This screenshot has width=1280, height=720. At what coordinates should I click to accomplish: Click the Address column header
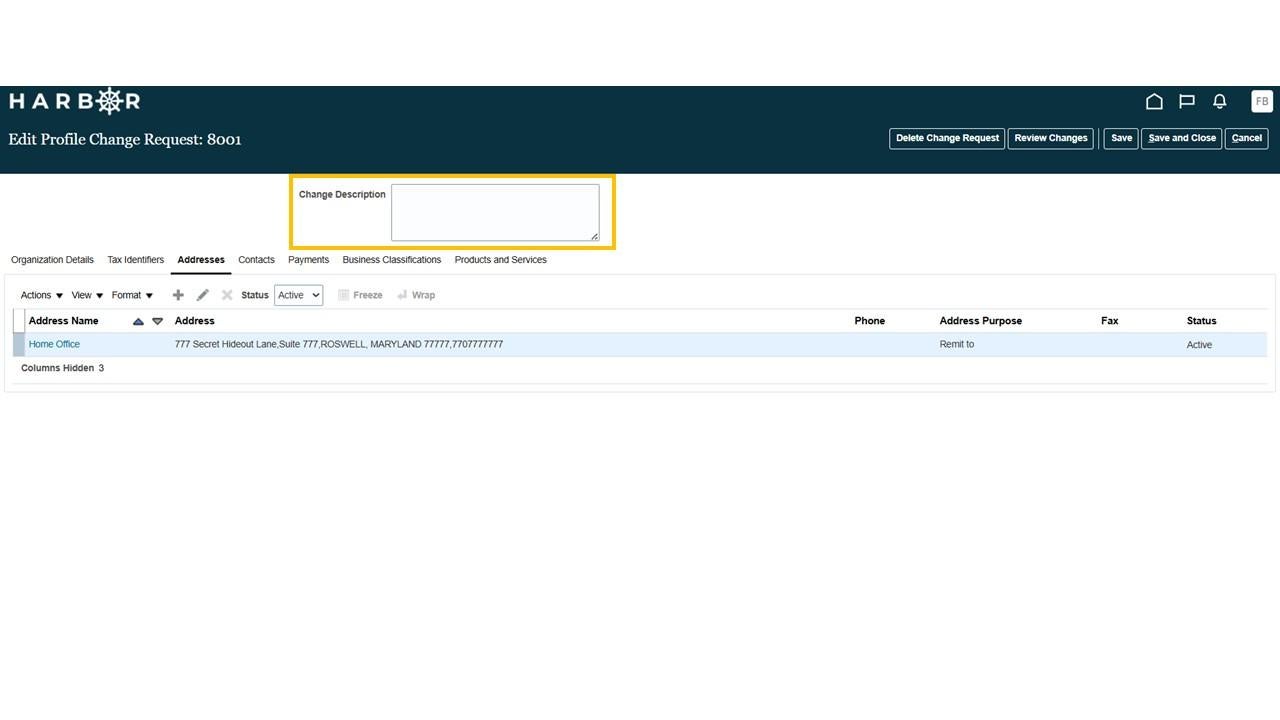[194, 321]
